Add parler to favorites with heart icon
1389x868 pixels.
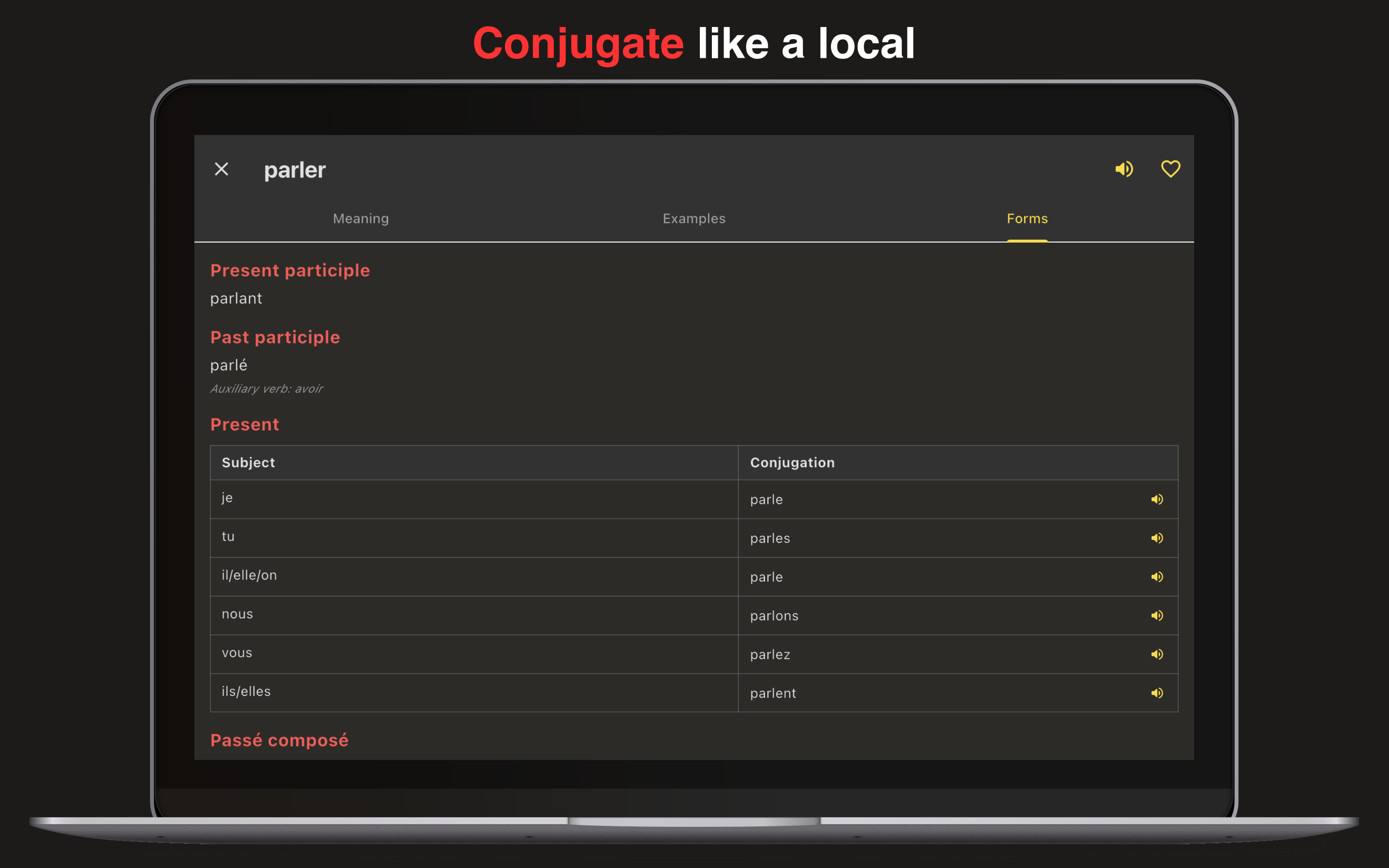click(x=1171, y=169)
